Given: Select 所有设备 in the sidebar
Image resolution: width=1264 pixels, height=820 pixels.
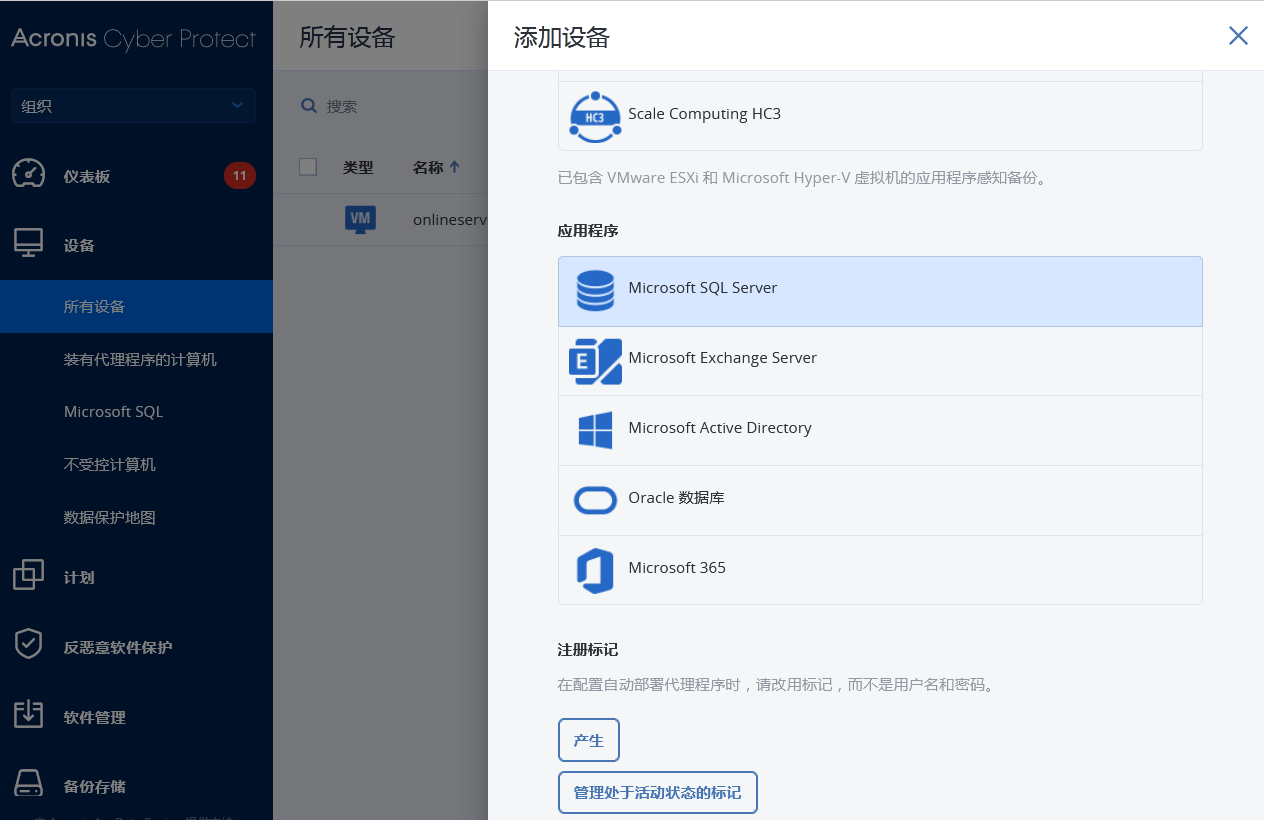Looking at the screenshot, I should 136,306.
